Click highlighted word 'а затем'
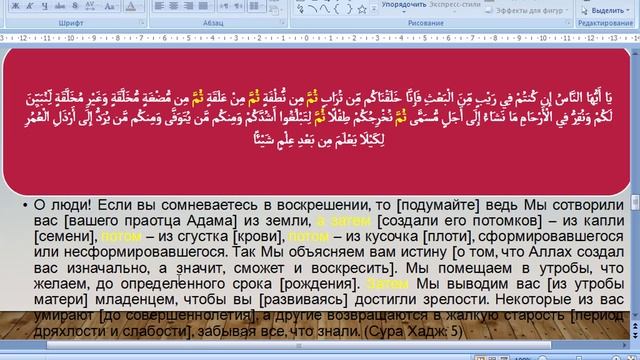640x360 pixels. pos(344,221)
